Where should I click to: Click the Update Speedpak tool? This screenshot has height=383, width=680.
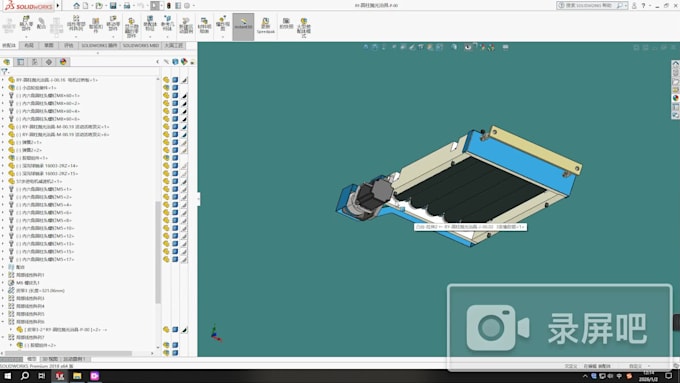point(265,26)
